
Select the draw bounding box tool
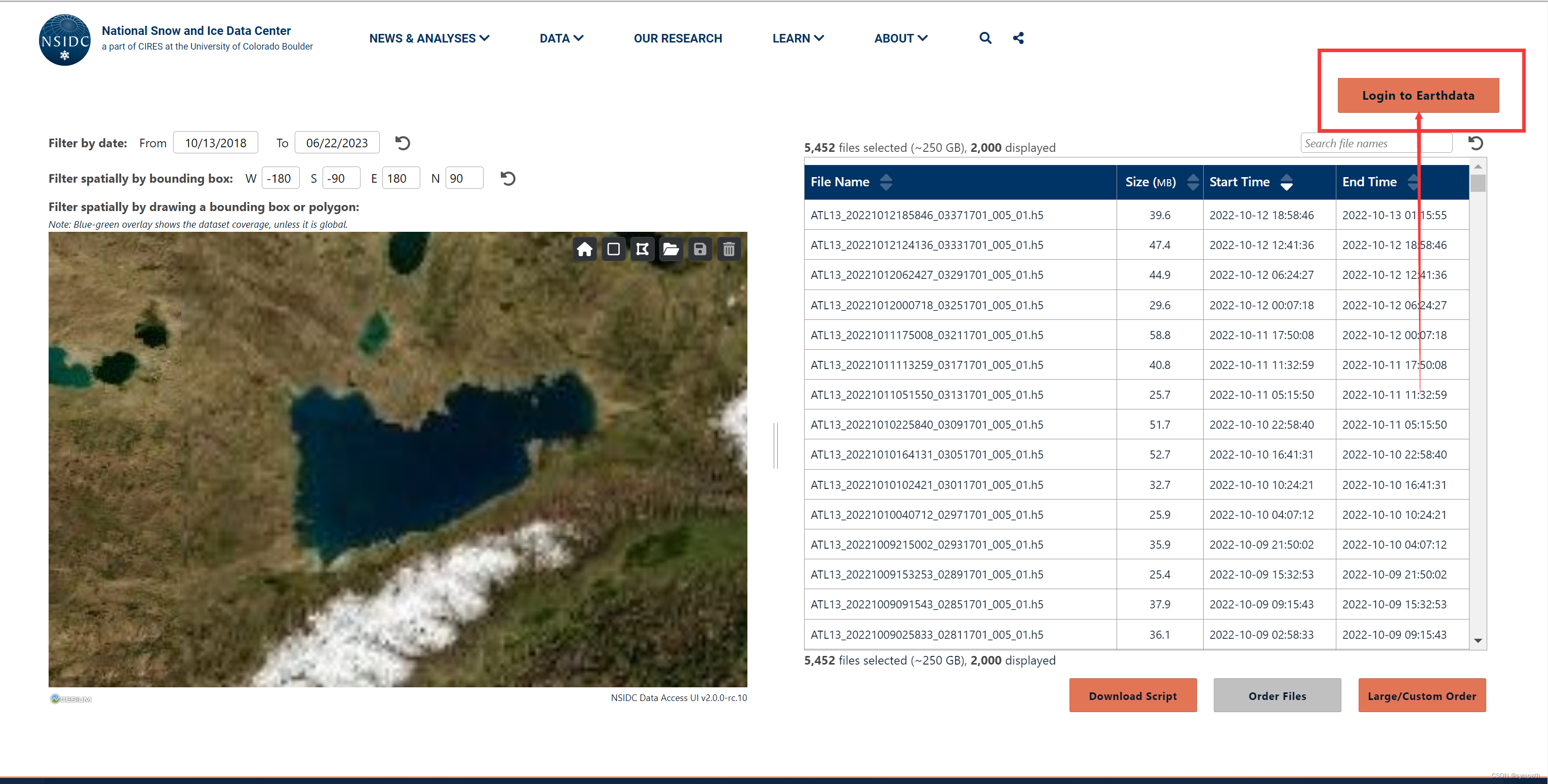click(x=613, y=250)
